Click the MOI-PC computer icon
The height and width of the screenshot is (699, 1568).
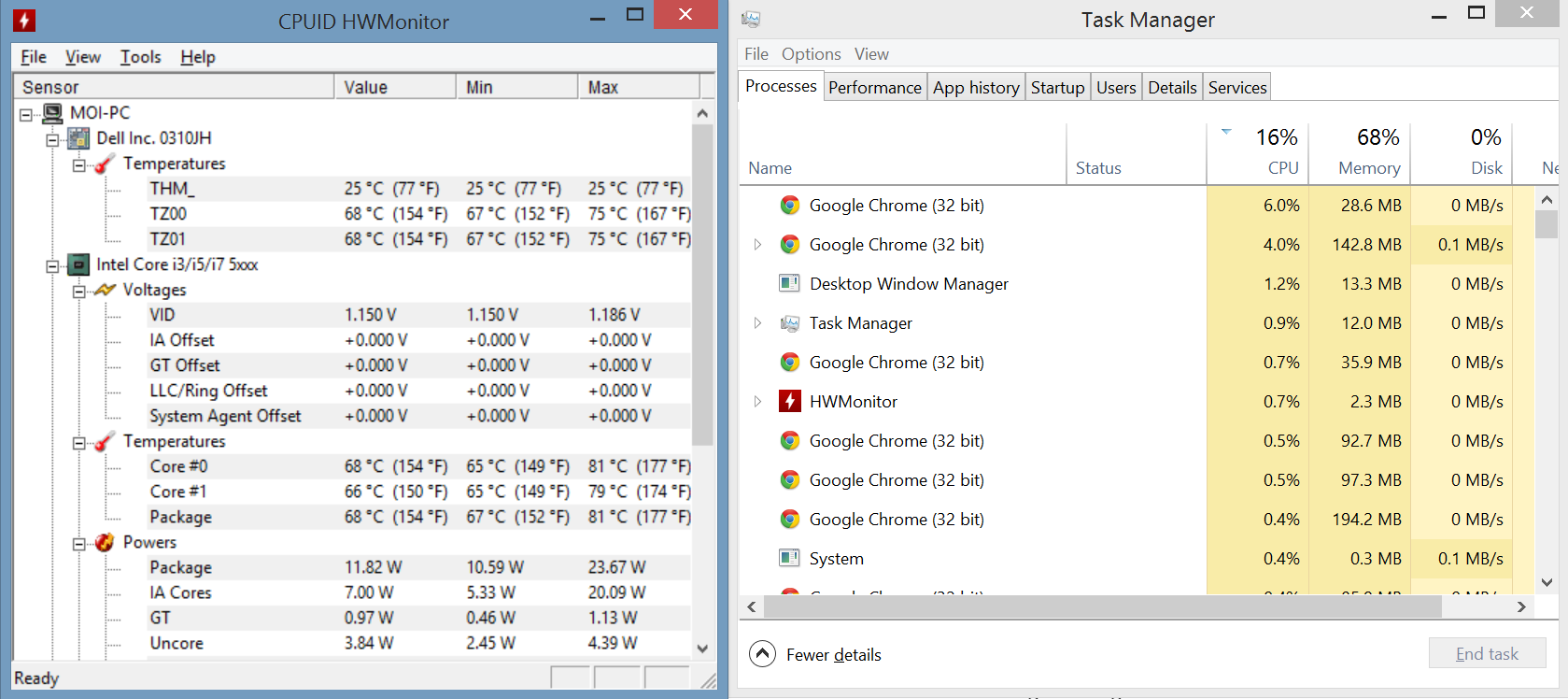(x=53, y=113)
